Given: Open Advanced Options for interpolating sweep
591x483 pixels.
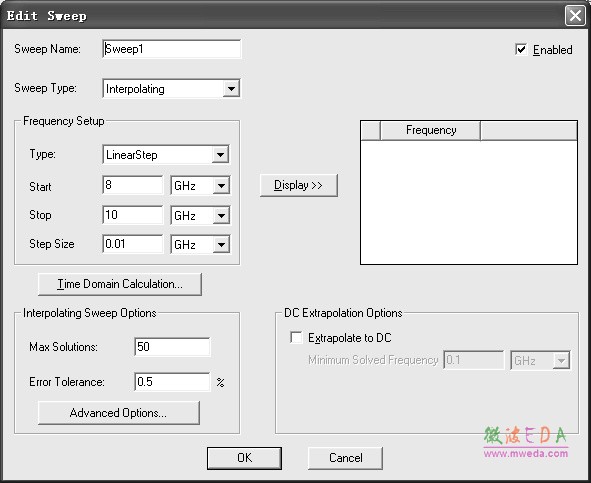Looking at the screenshot, I should (x=119, y=412).
